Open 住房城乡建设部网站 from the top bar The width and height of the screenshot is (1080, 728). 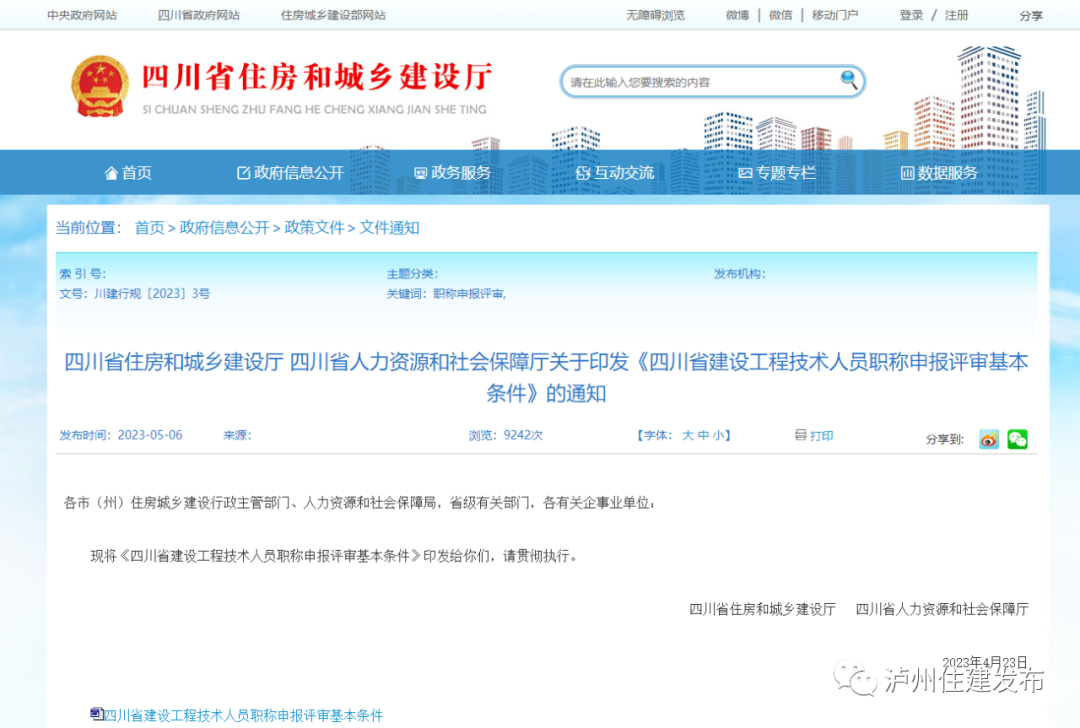pyautogui.click(x=332, y=14)
